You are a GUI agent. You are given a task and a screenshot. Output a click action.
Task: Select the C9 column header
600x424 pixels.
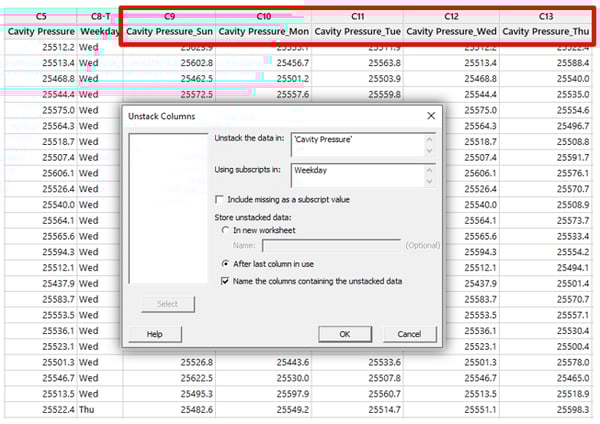pos(169,16)
